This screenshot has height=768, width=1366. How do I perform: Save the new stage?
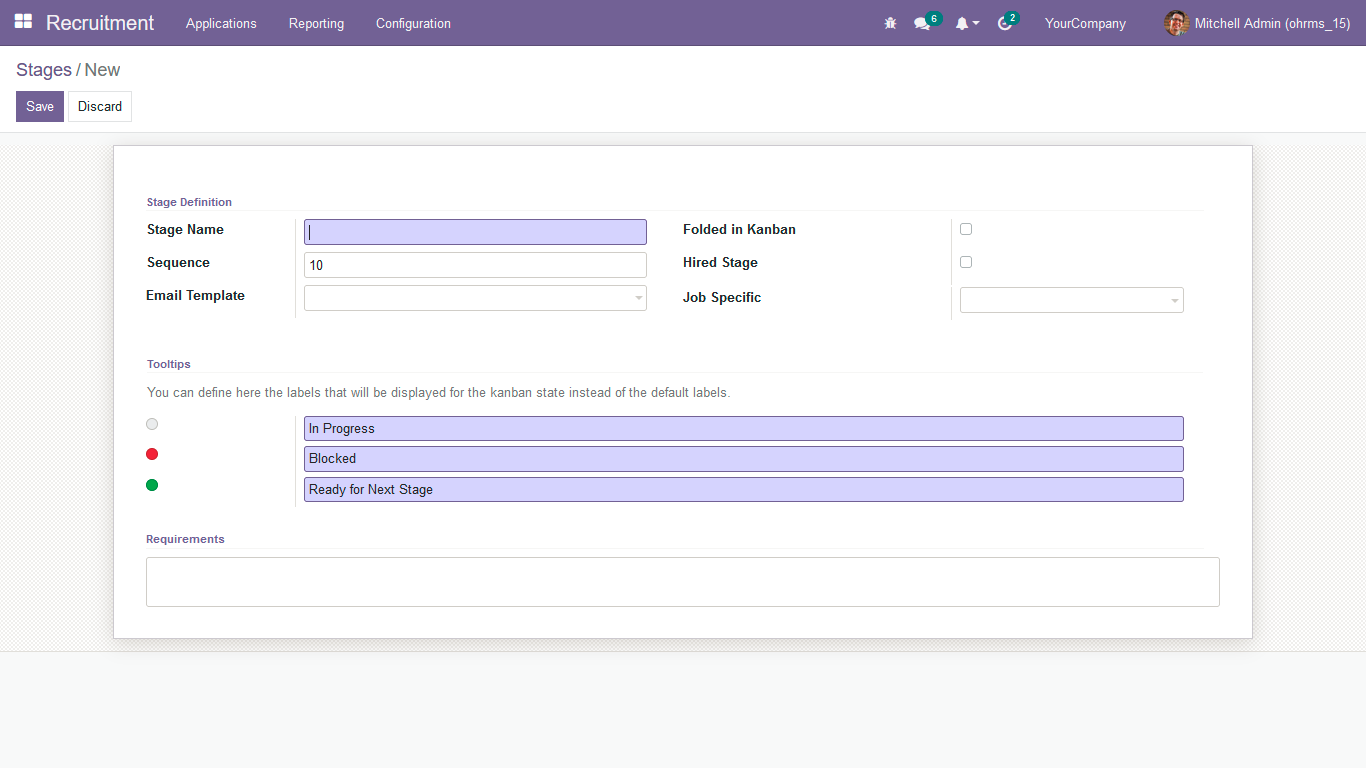(x=40, y=107)
